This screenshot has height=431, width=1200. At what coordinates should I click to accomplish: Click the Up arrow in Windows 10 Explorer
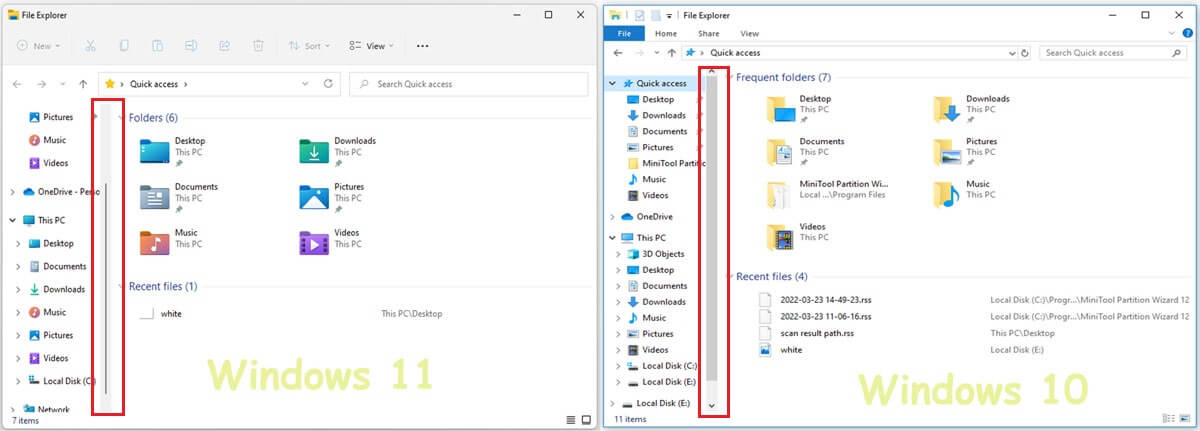point(674,52)
